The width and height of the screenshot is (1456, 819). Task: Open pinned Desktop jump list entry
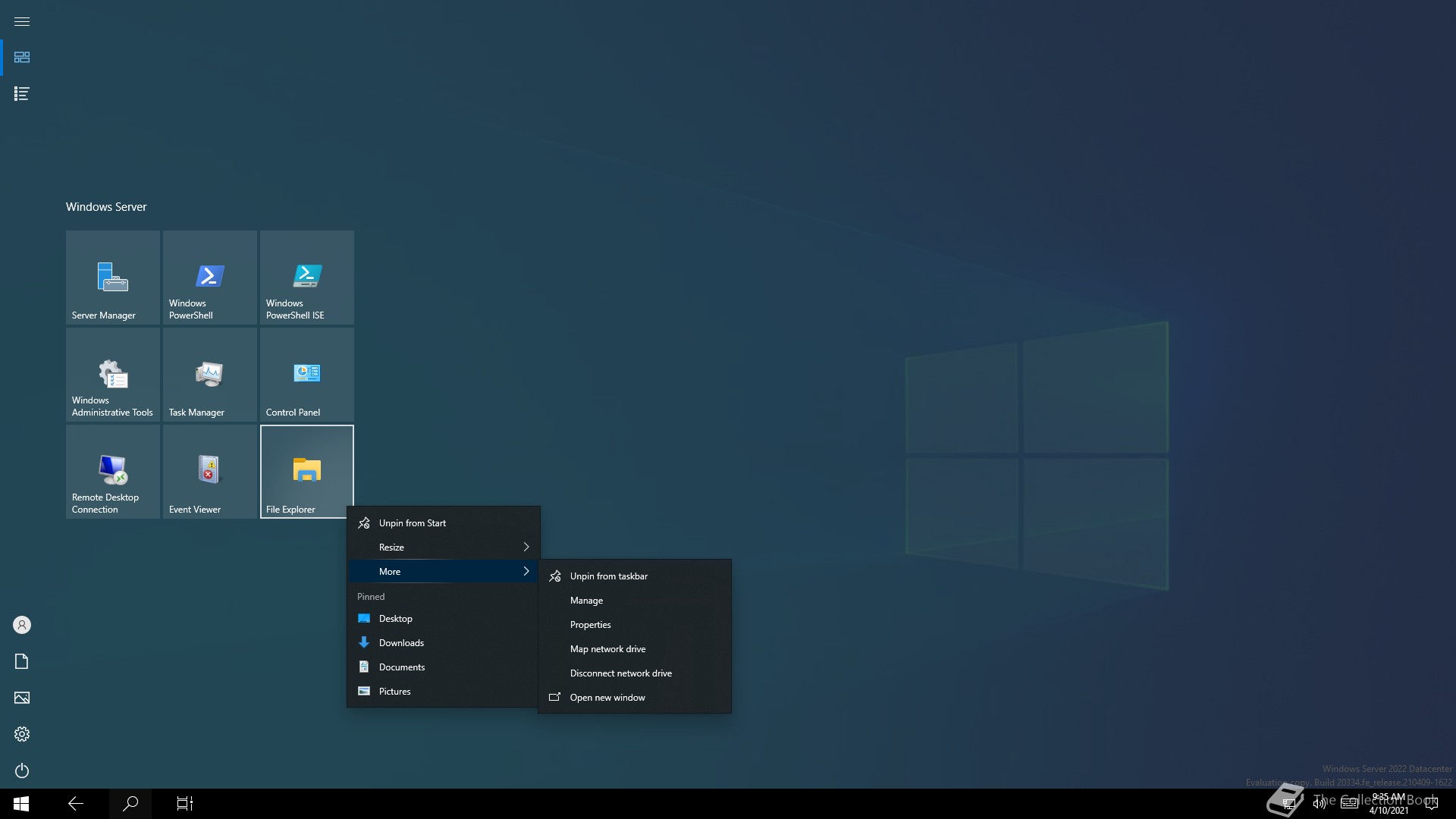pyautogui.click(x=444, y=619)
